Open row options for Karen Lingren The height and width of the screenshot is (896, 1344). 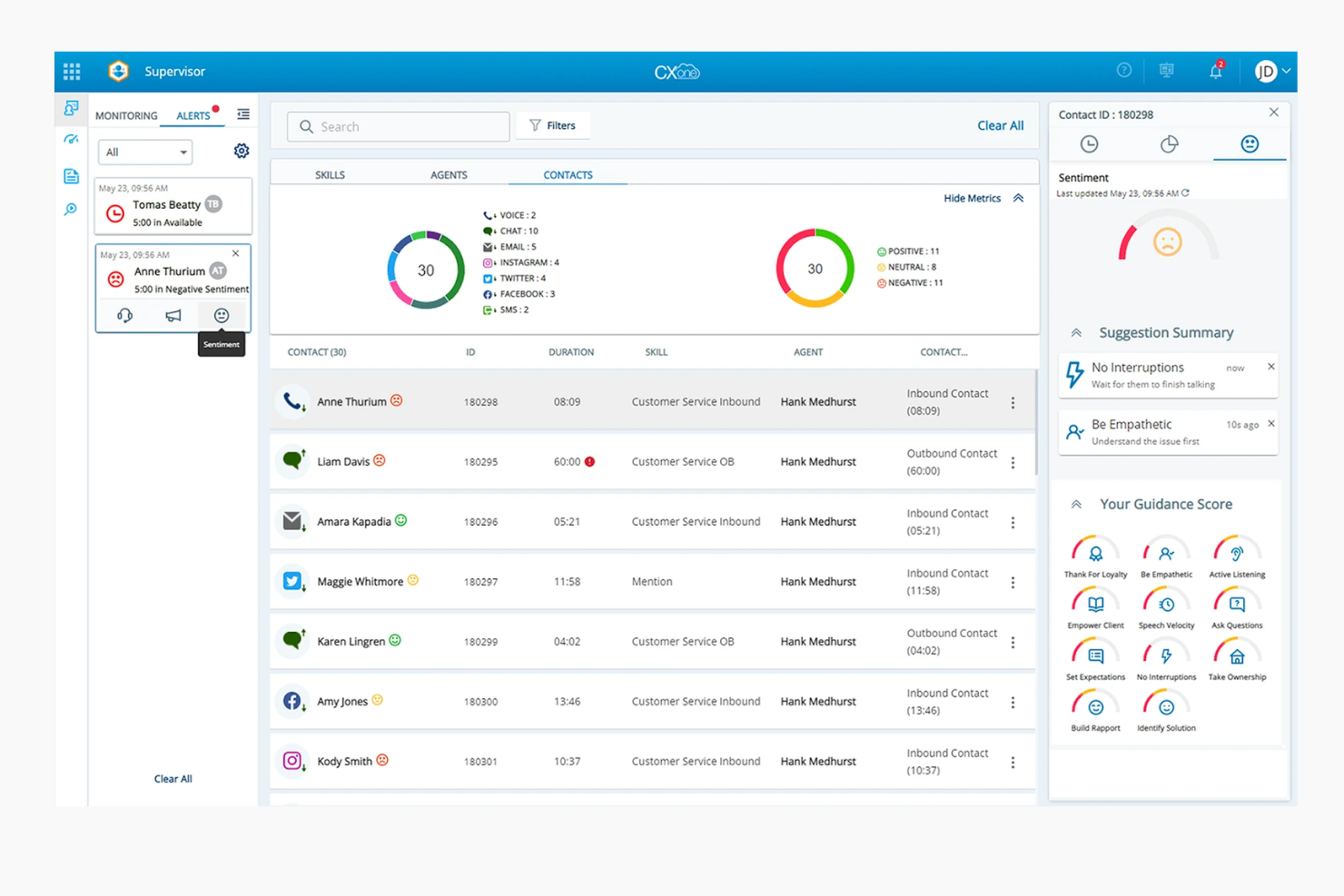coord(1013,642)
